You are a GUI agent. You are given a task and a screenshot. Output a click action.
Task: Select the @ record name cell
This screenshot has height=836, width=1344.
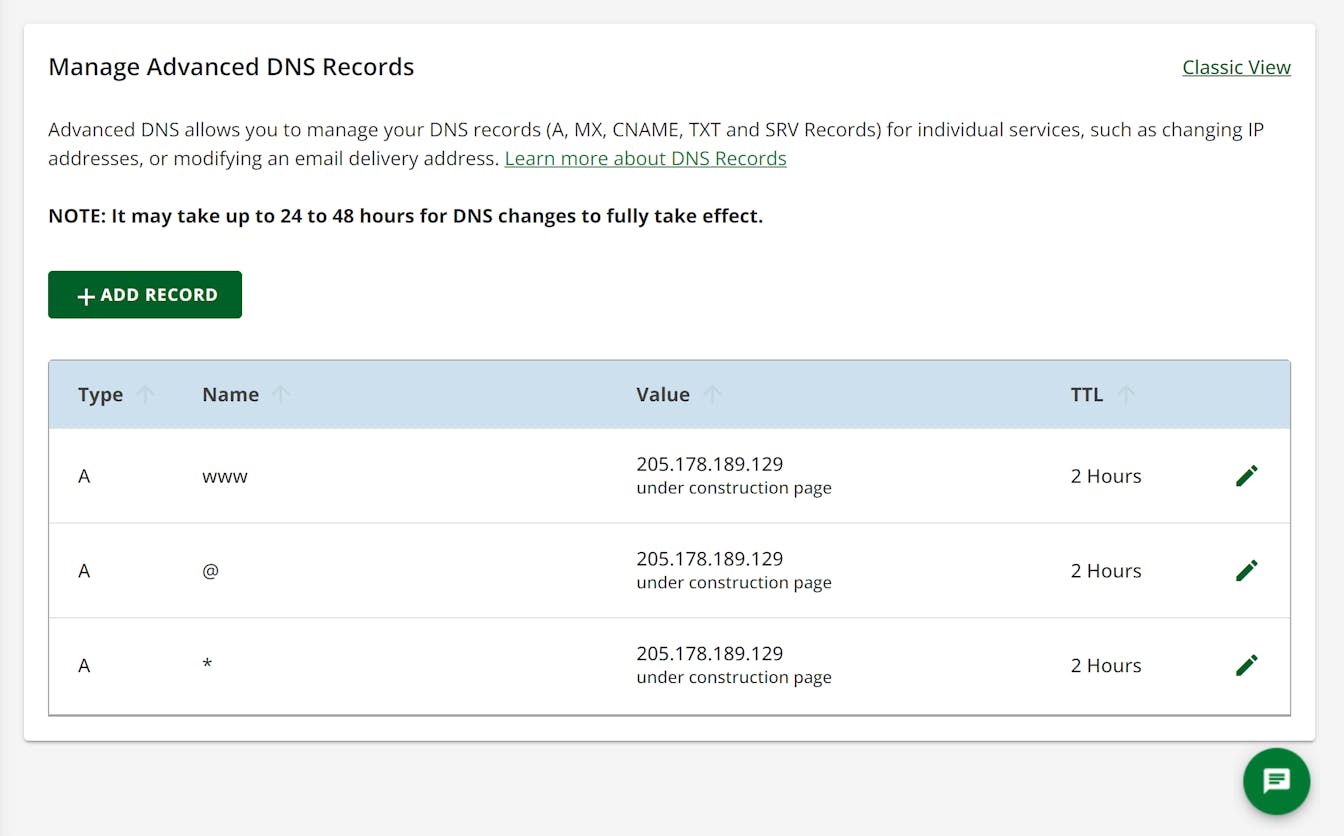[210, 571]
